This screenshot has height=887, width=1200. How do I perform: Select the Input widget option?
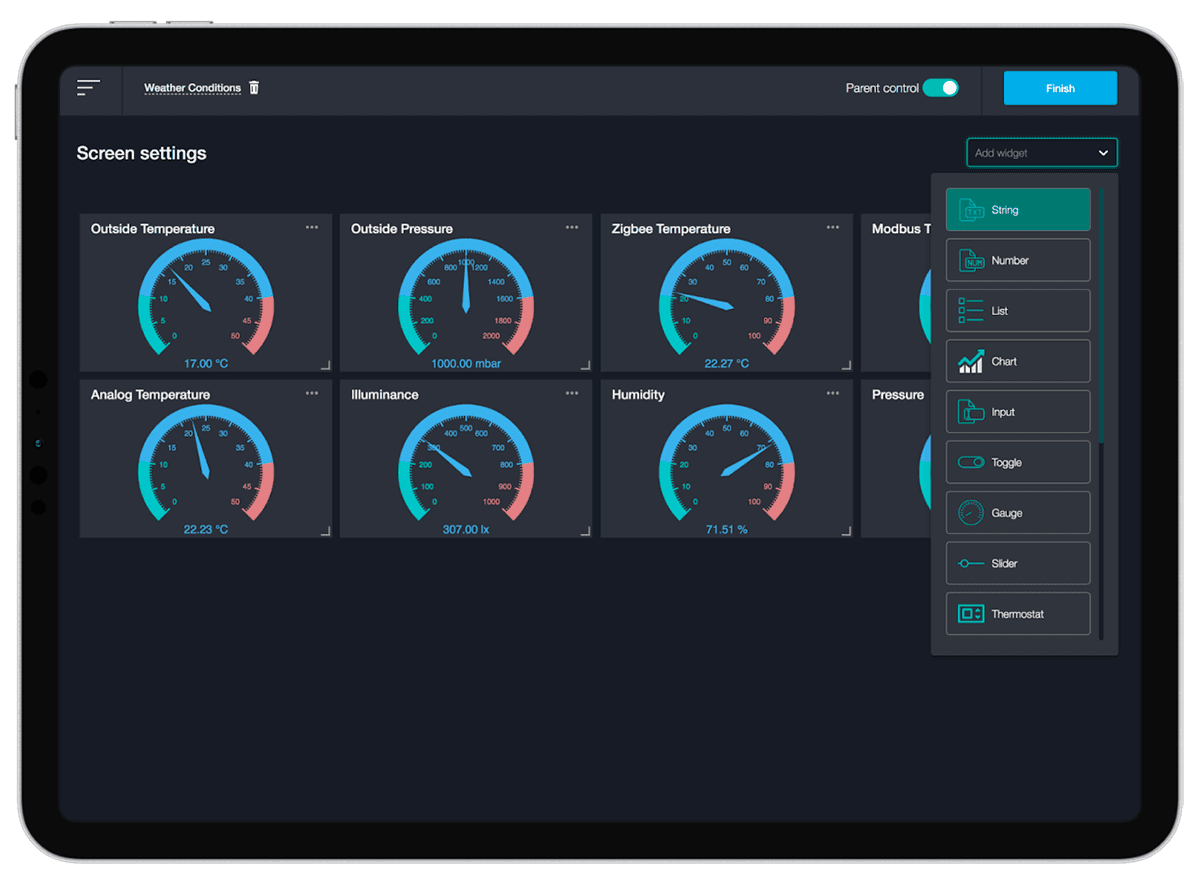click(x=1018, y=412)
